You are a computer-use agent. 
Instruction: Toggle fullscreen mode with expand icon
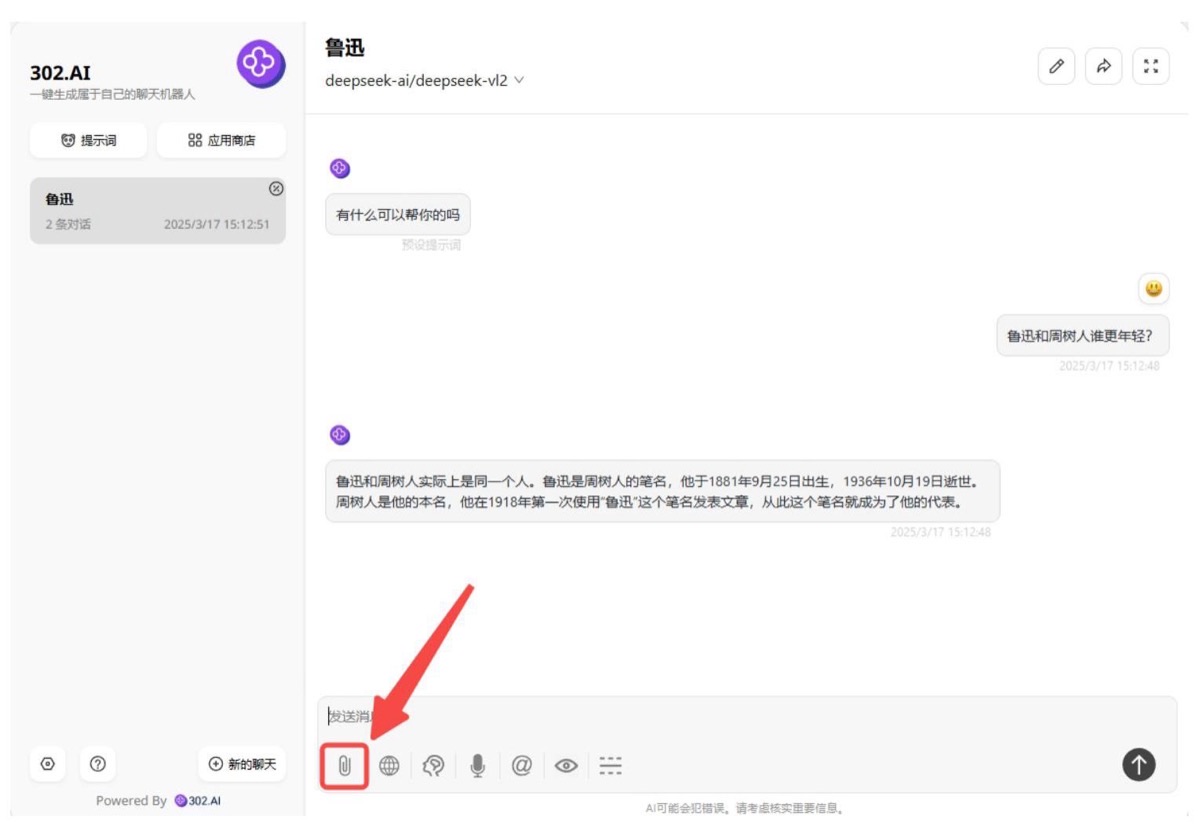pyautogui.click(x=1151, y=66)
